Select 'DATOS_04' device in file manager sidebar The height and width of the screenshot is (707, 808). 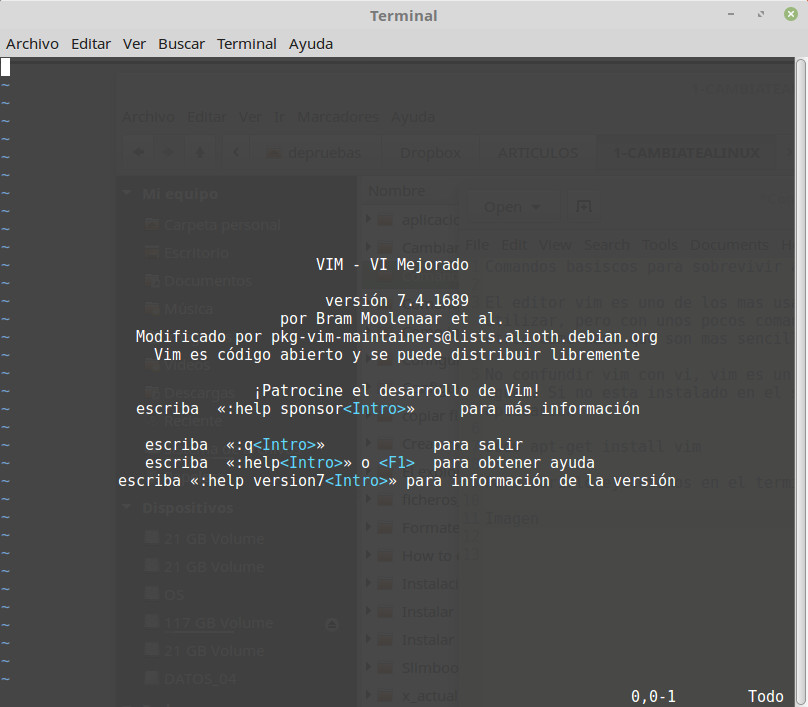click(x=192, y=679)
